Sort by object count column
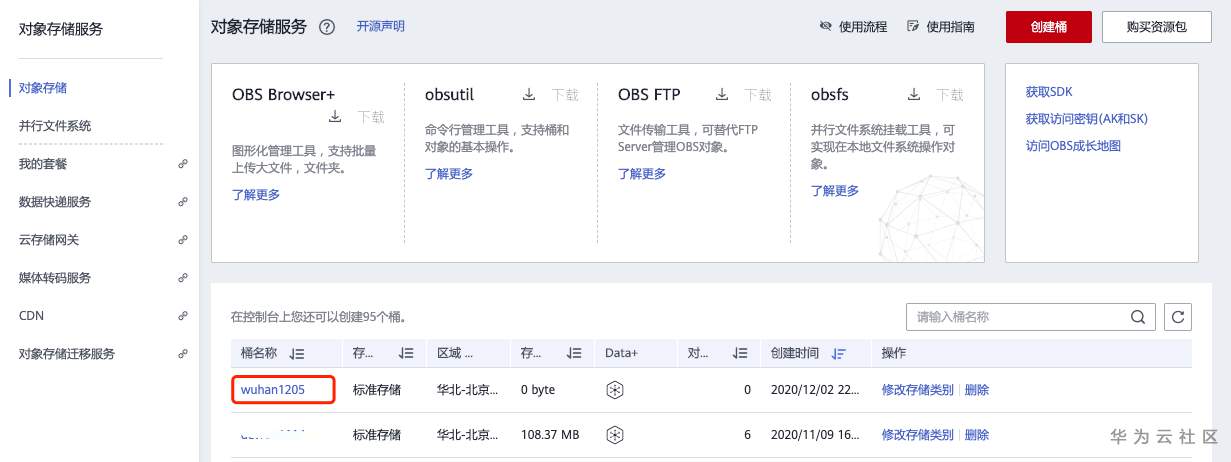Viewport: 1231px width, 462px height. (740, 354)
